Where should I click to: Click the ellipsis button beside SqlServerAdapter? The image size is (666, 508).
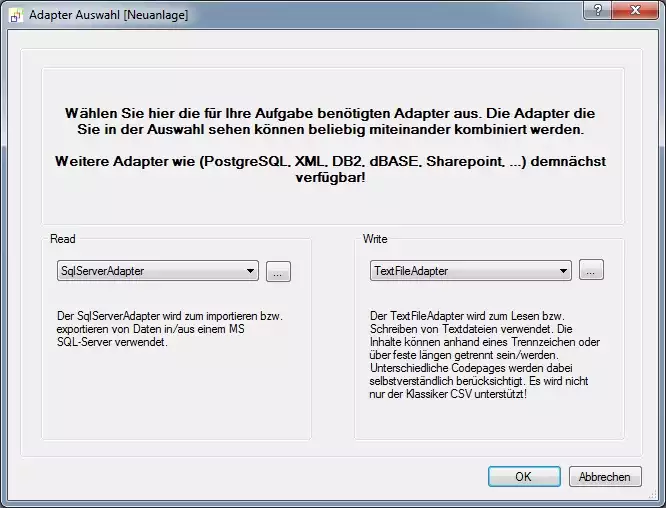(278, 271)
